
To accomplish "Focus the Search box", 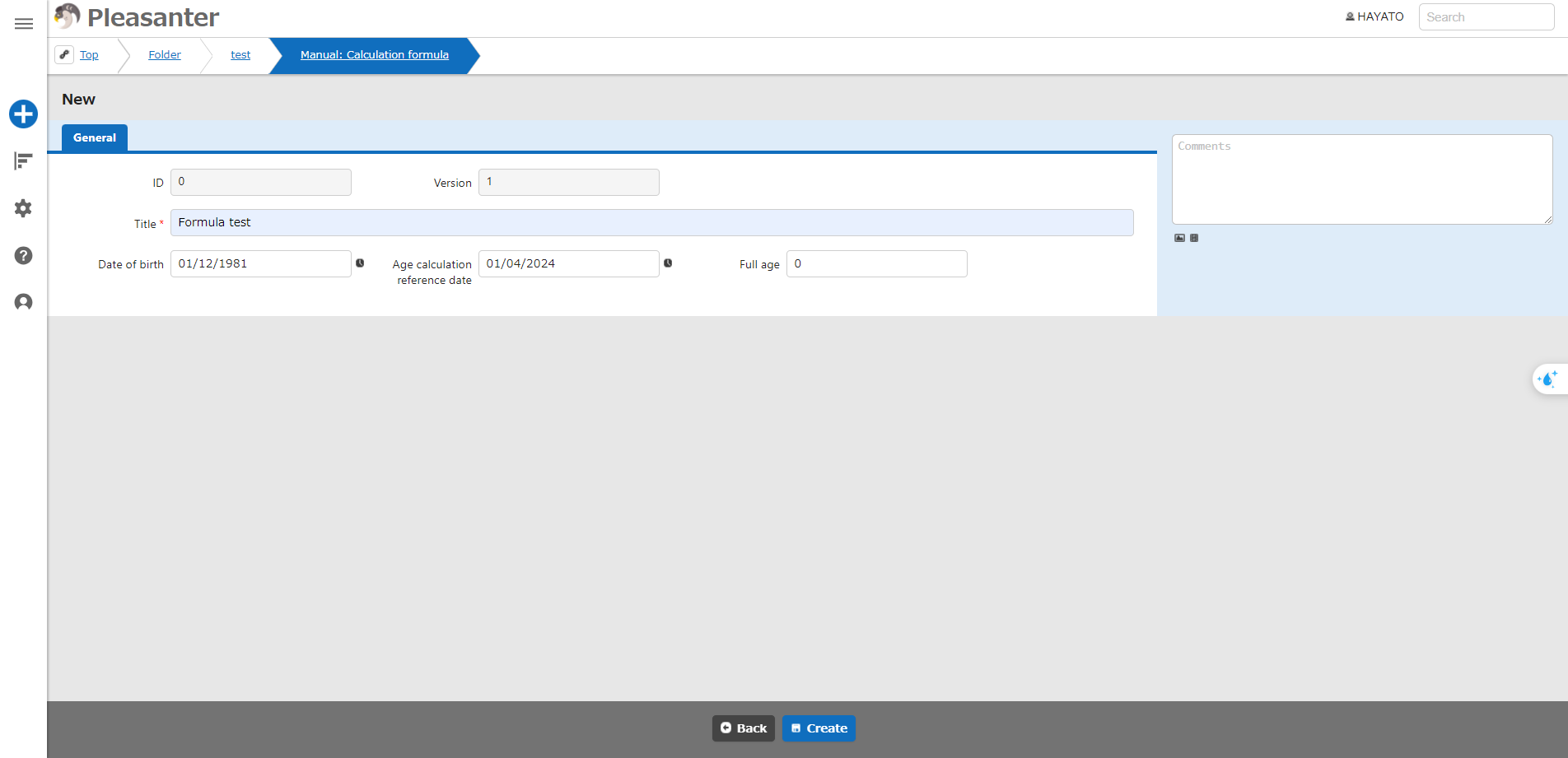I will pos(1486,16).
